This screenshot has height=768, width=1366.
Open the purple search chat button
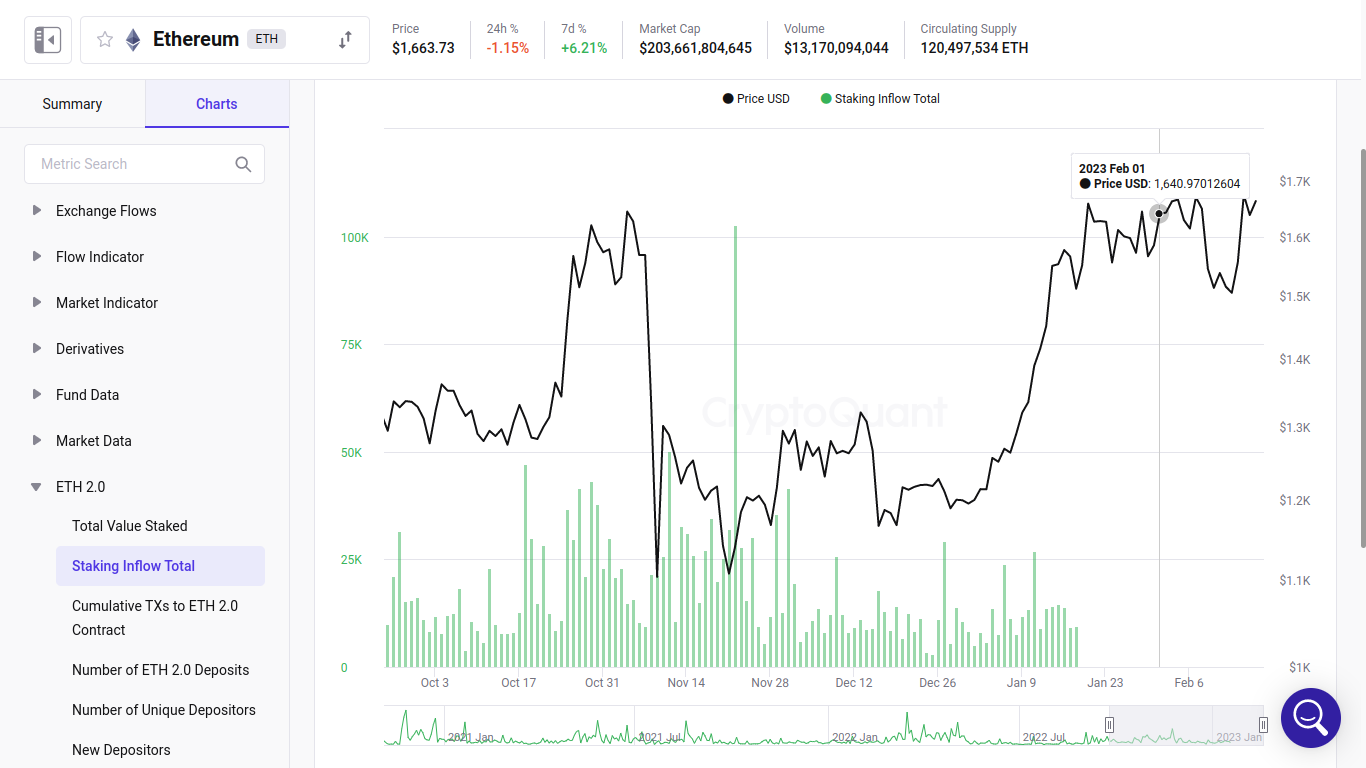coord(1310,717)
